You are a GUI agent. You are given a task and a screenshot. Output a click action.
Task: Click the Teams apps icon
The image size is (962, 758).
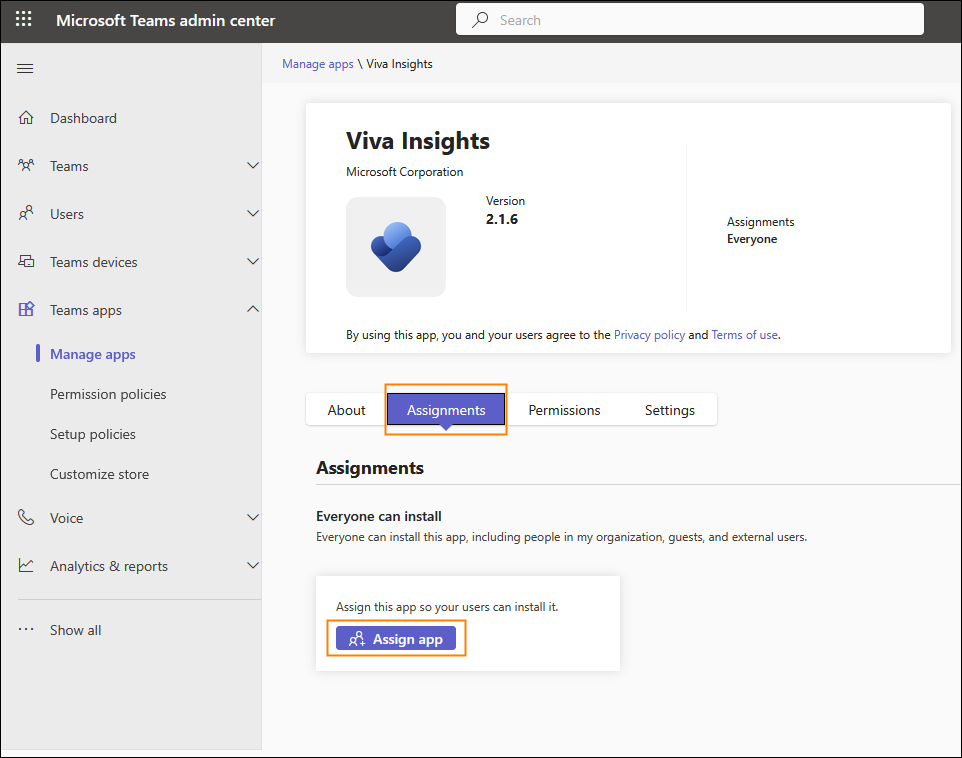tap(26, 309)
